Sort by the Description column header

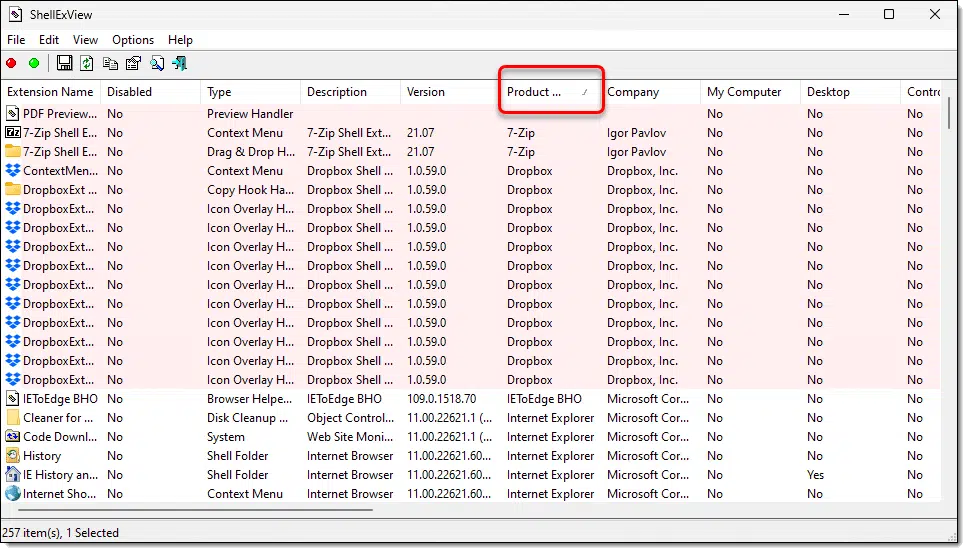click(x=351, y=92)
